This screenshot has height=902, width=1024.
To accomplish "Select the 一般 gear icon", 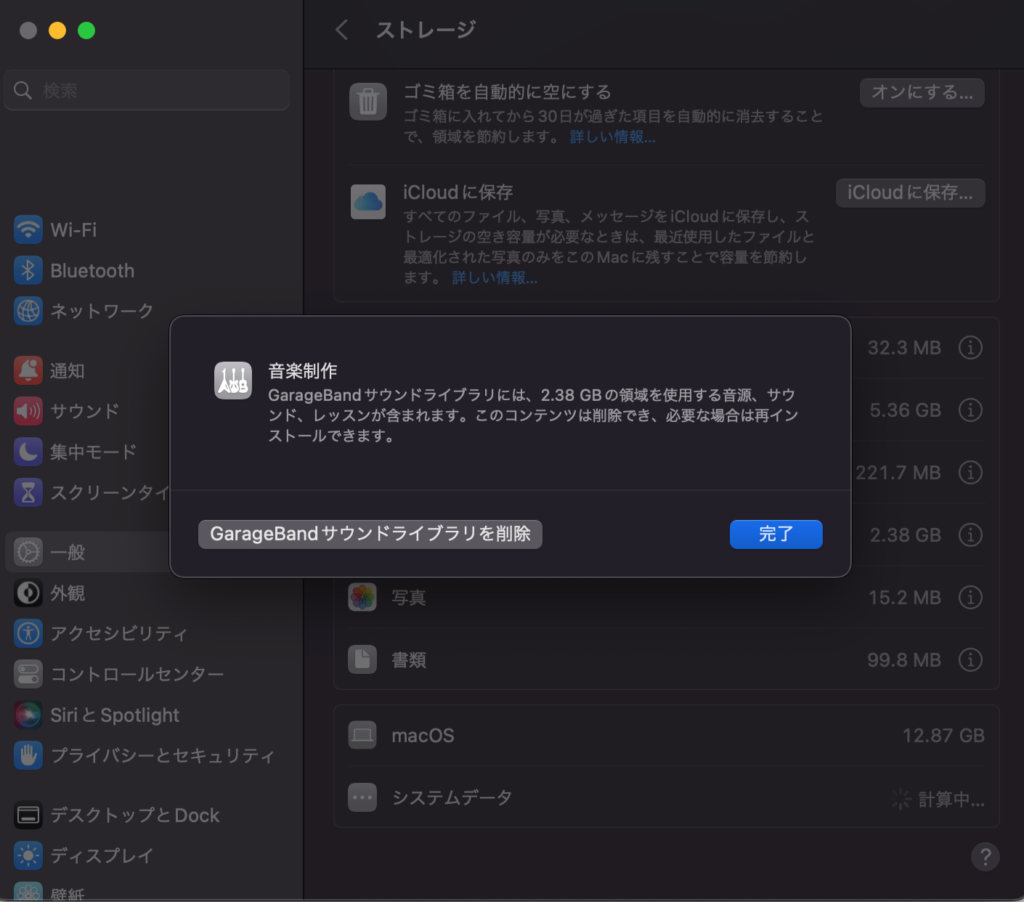I will point(28,553).
